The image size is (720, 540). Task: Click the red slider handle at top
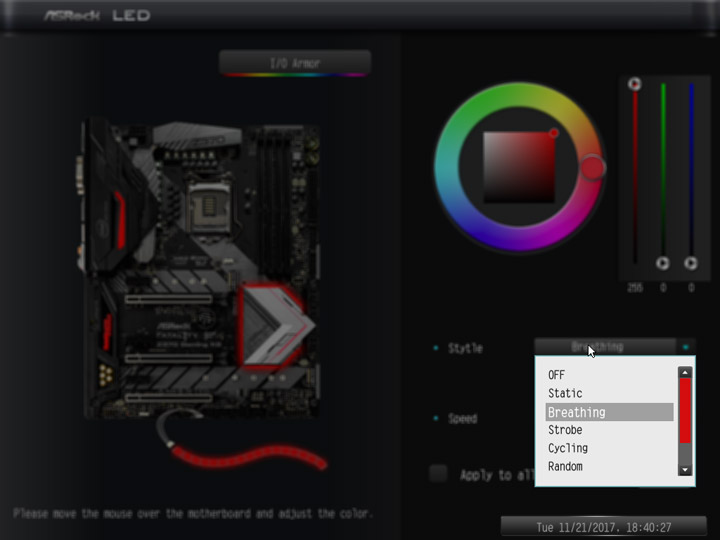[635, 84]
